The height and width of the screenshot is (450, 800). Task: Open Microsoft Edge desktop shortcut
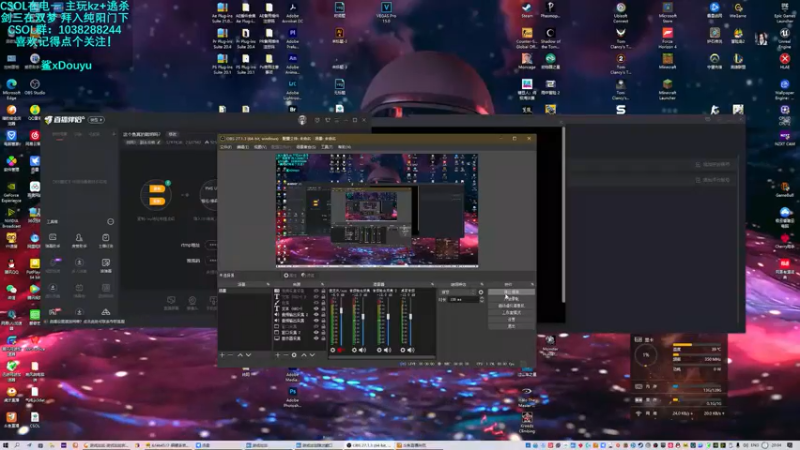(11, 88)
